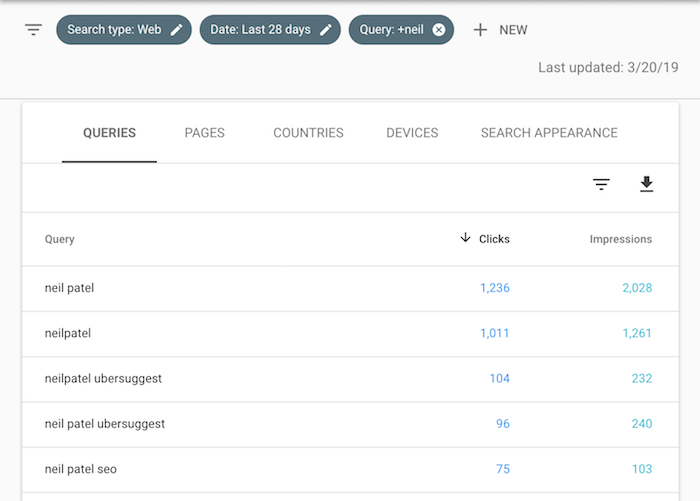
Task: Open the neil patel seo query
Action: tap(350, 469)
